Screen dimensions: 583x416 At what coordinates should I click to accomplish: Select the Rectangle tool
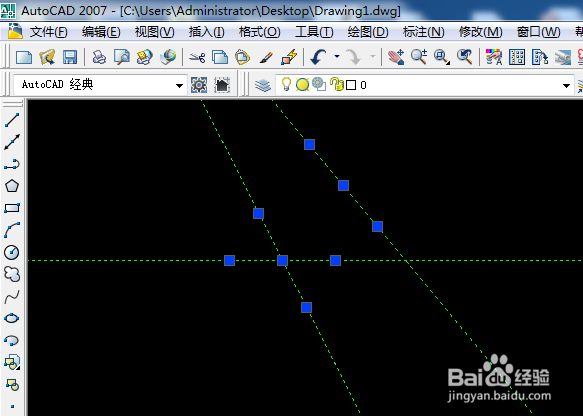pos(12,208)
